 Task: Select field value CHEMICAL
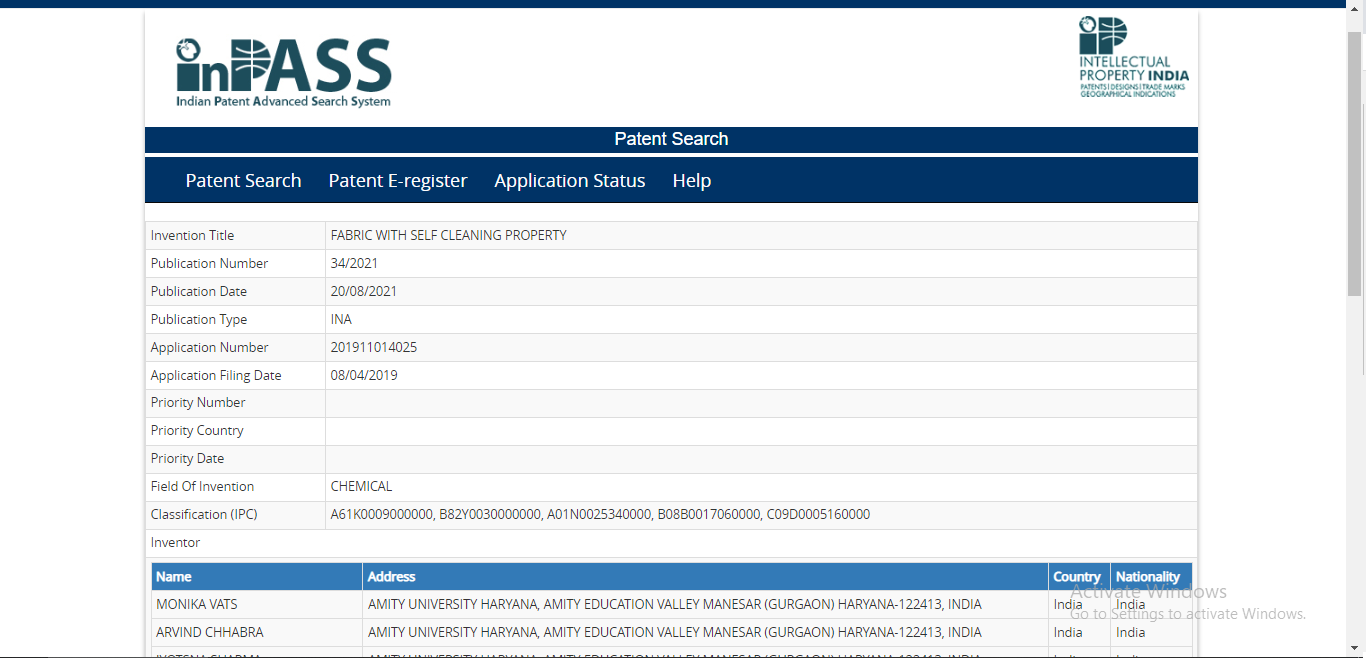point(361,486)
